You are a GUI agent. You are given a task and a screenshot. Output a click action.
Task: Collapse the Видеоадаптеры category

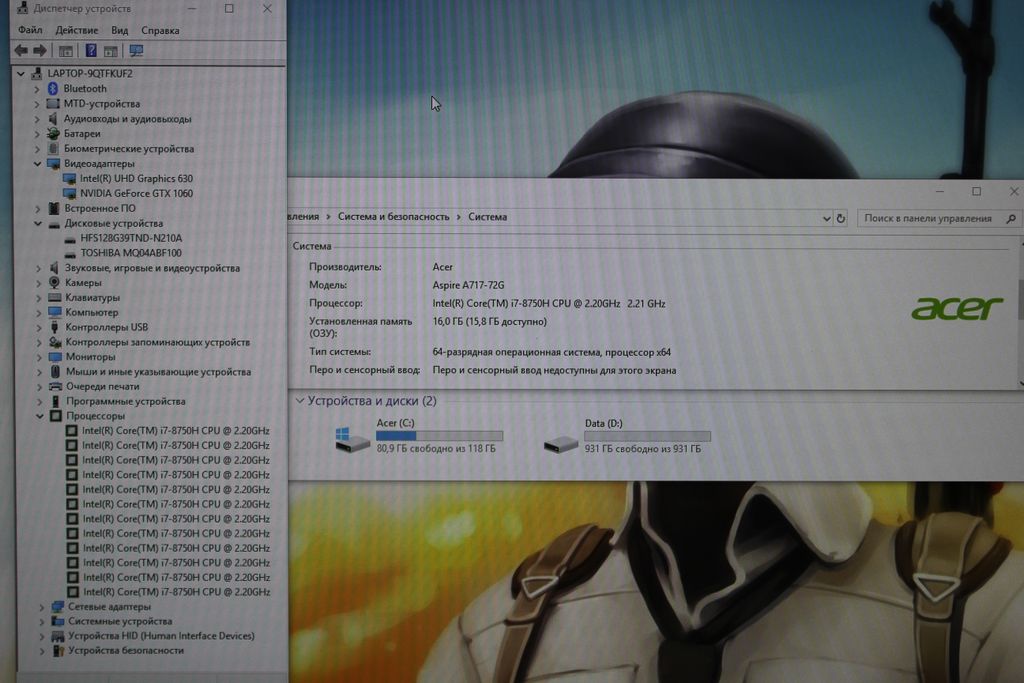tap(38, 164)
